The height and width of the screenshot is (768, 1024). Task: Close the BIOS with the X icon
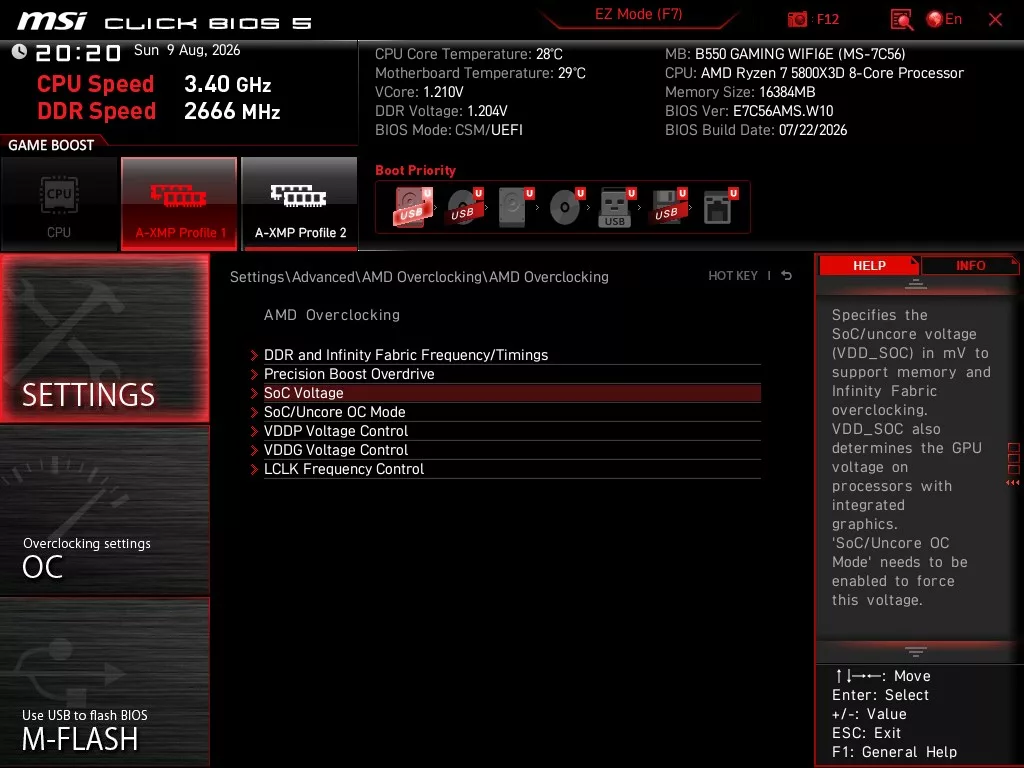[995, 20]
